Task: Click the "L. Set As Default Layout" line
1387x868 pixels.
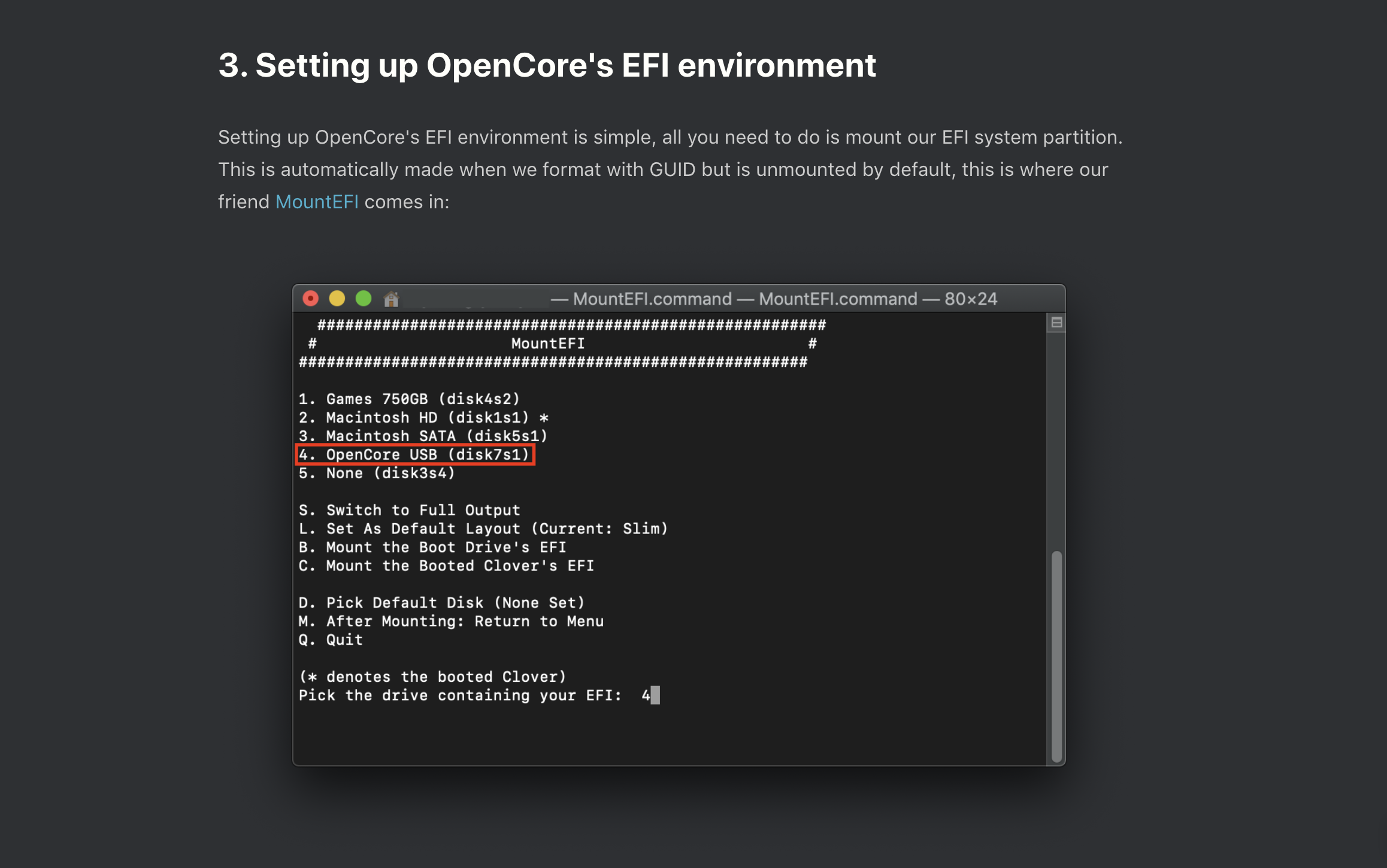Action: click(x=483, y=529)
